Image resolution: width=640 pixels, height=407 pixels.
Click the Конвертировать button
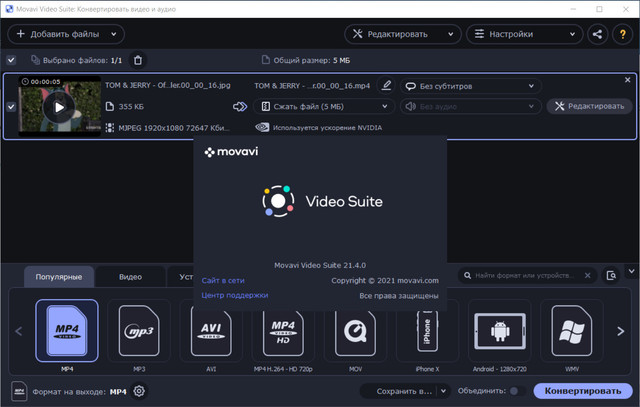click(x=583, y=391)
